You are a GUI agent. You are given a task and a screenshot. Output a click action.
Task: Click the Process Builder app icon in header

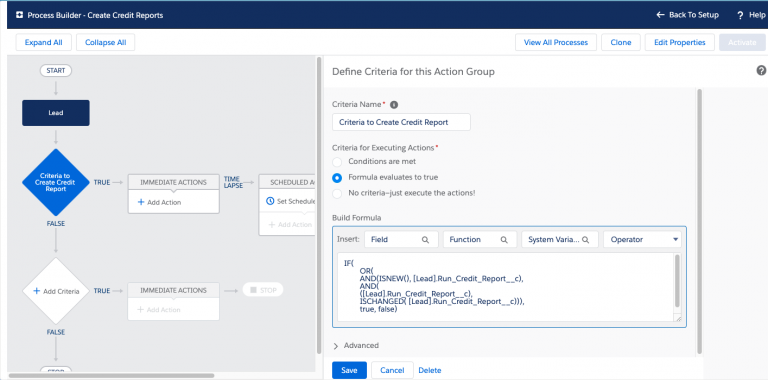click(x=20, y=15)
